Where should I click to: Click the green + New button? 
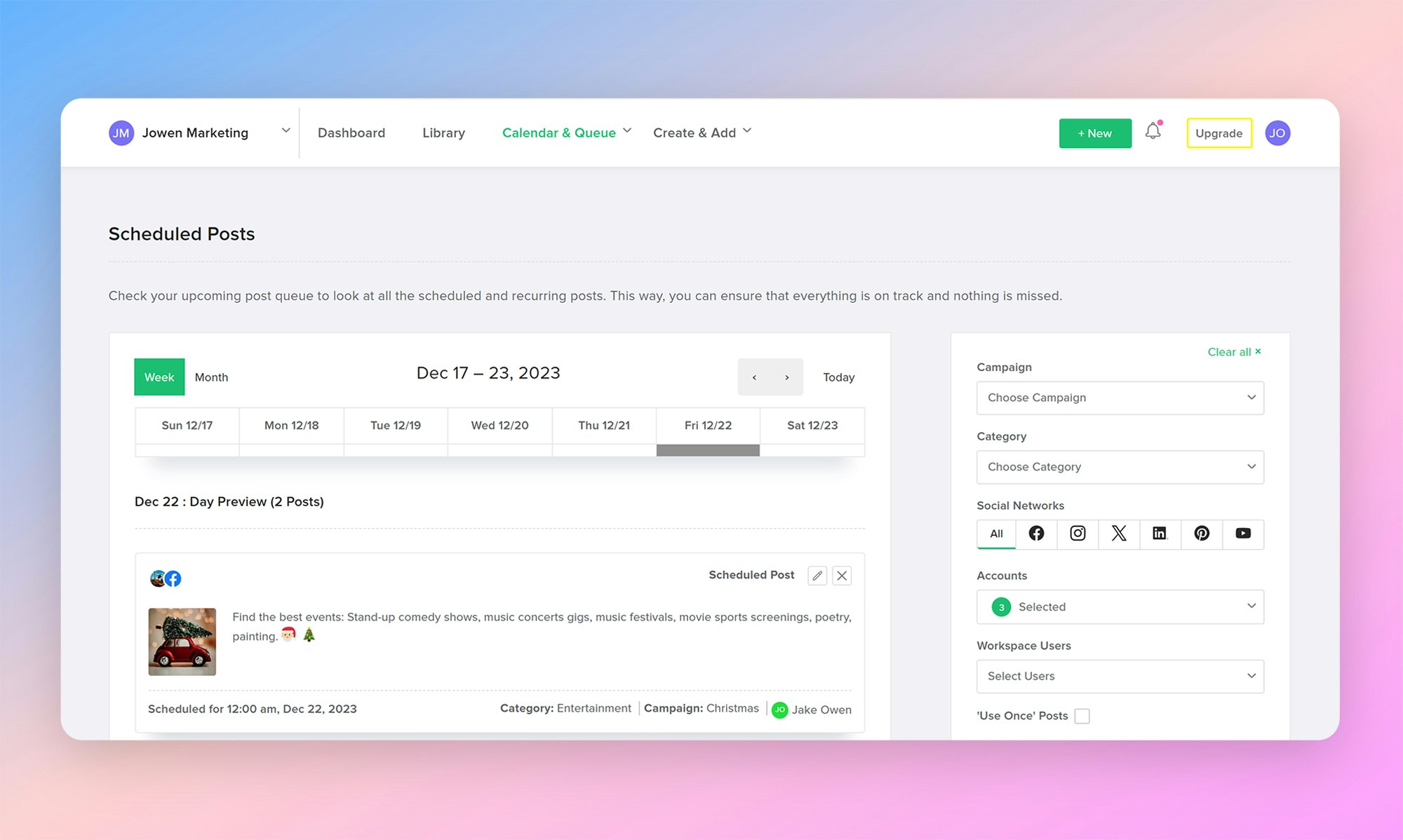(1094, 133)
